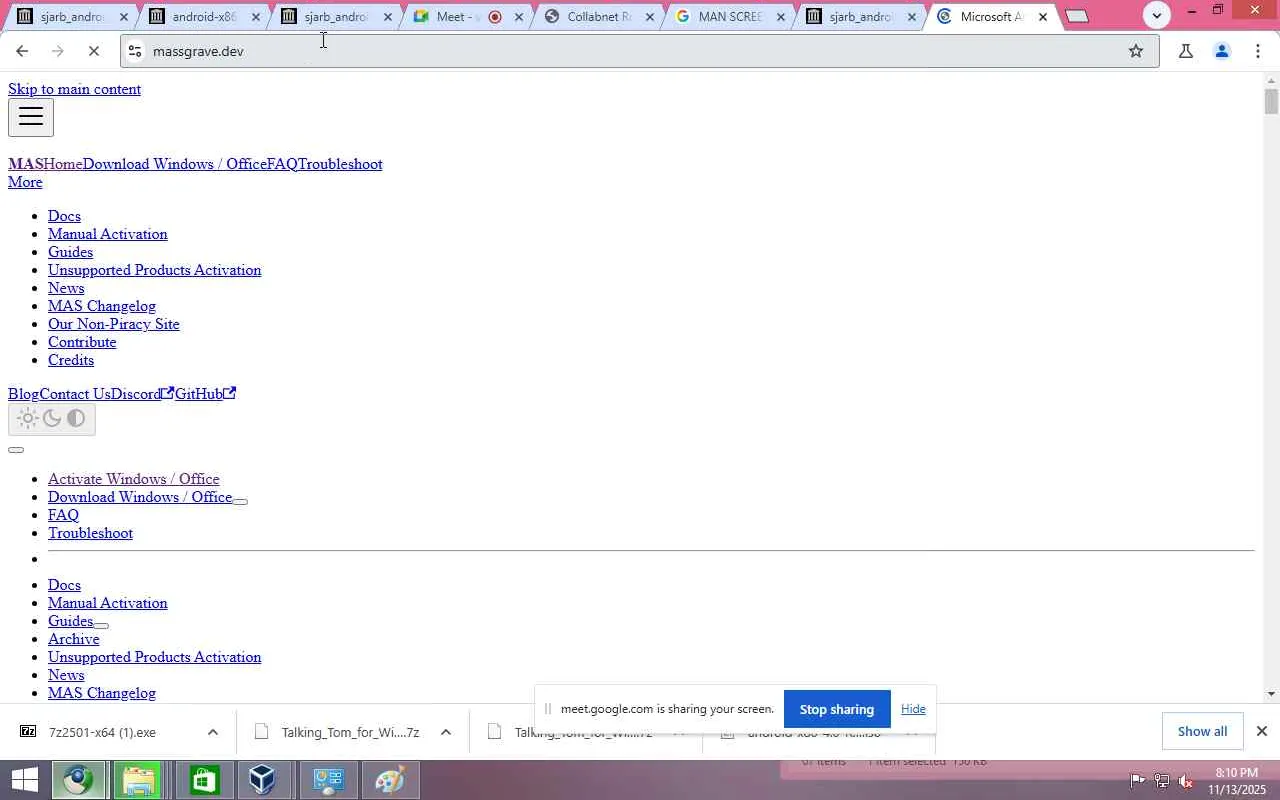Image resolution: width=1280 pixels, height=800 pixels.
Task: Expand the Download Windows / Office submenu toggle
Action: [240, 501]
